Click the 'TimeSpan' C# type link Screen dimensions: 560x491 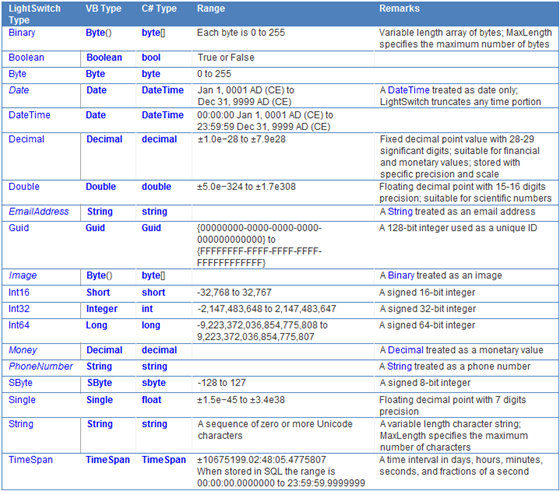tap(164, 460)
